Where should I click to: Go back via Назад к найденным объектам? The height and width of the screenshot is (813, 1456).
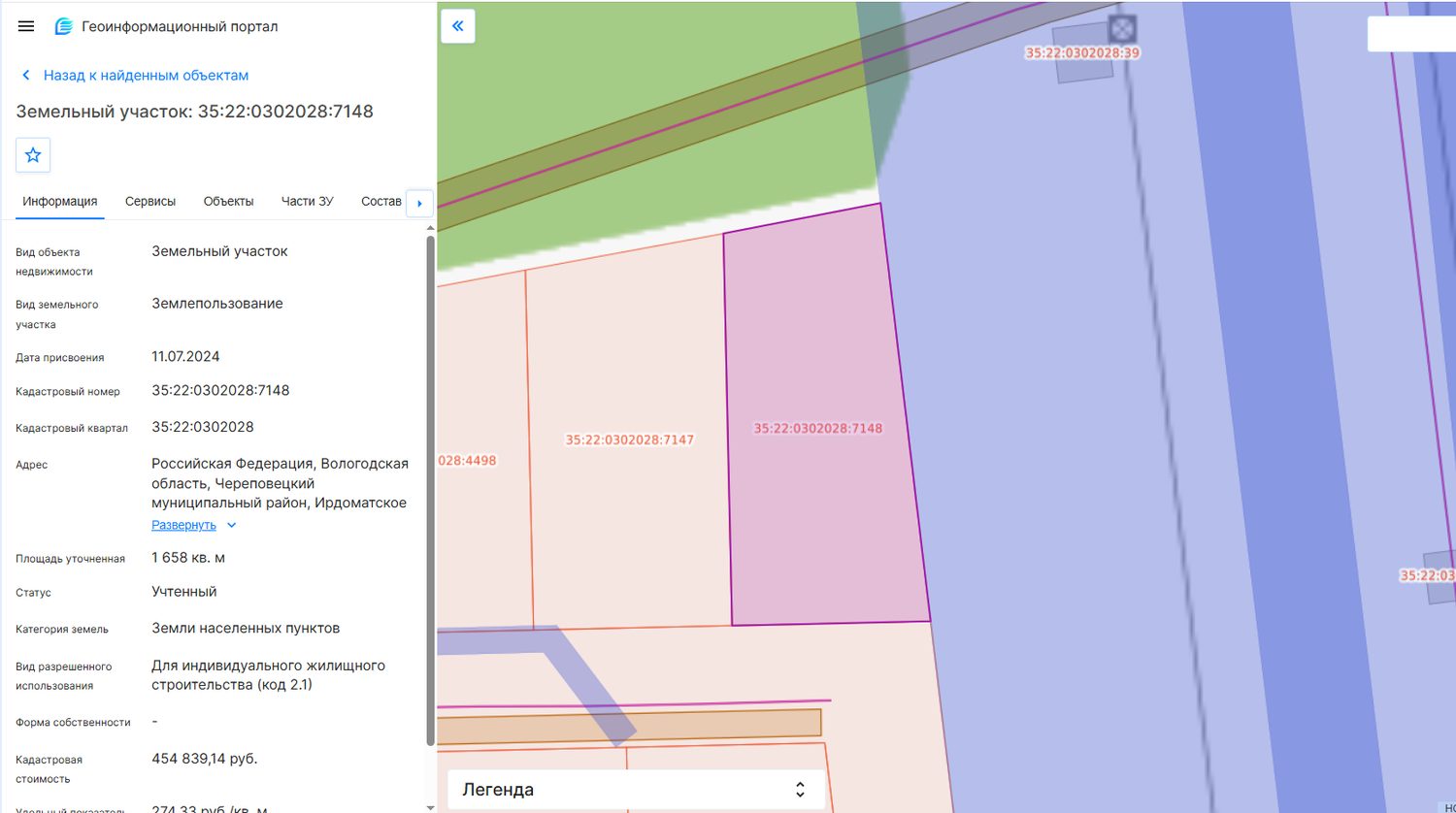click(146, 76)
